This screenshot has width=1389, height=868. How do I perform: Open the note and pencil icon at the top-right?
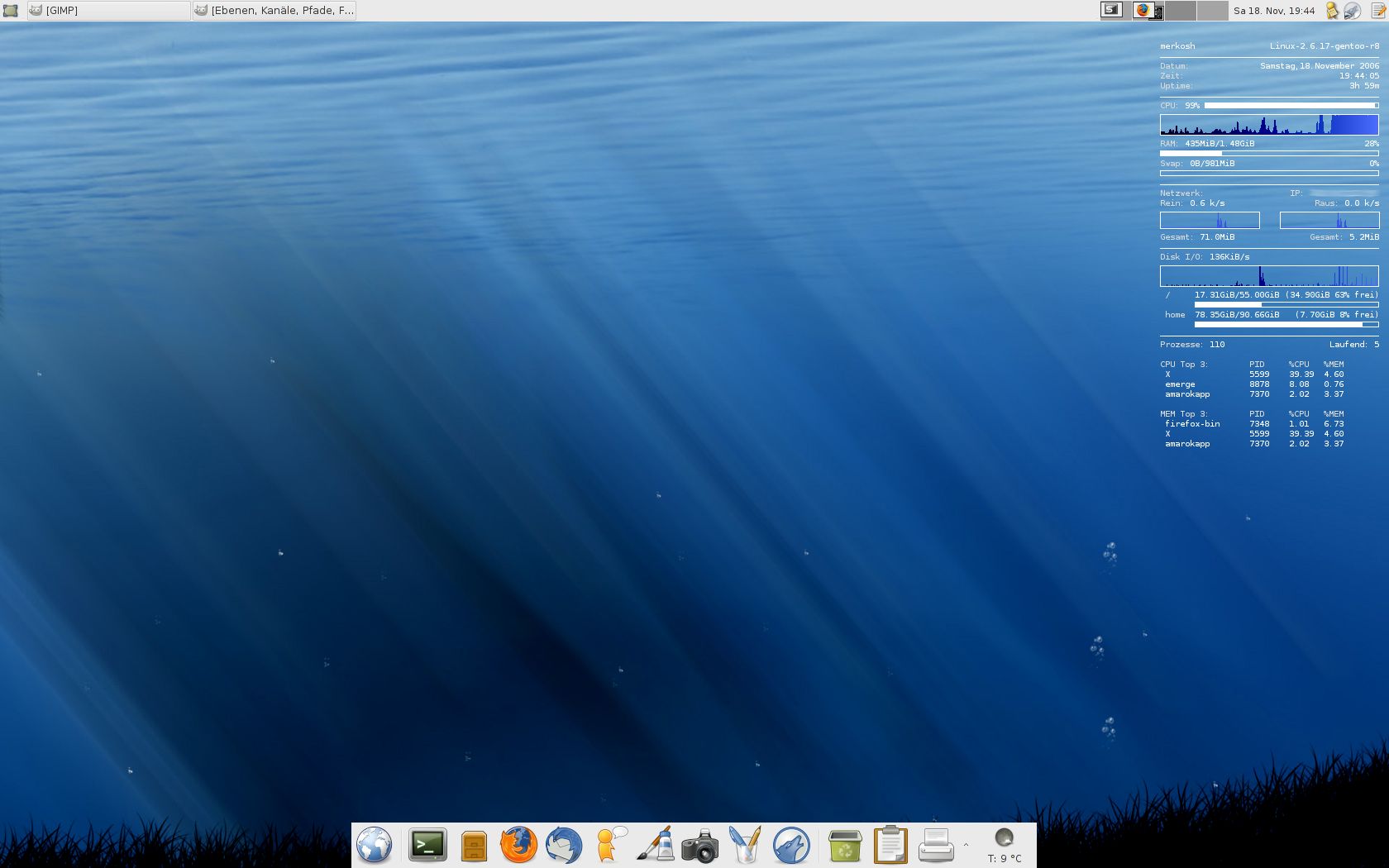click(x=1379, y=11)
